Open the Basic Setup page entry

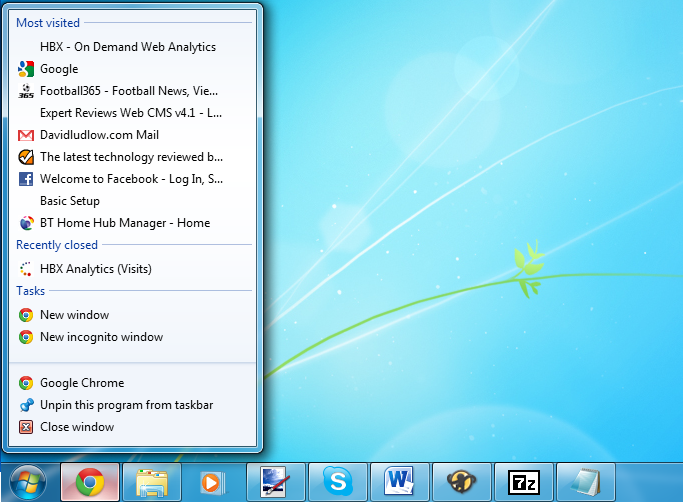(x=132, y=201)
